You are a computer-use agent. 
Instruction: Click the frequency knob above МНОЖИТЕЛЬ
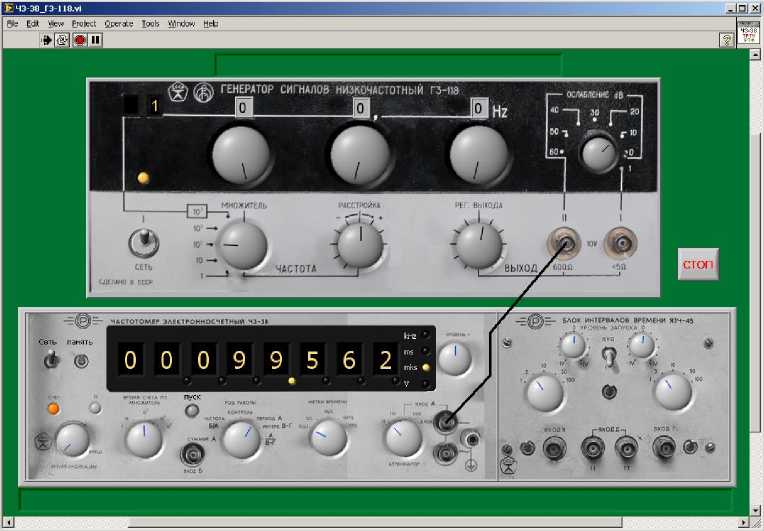[241, 155]
